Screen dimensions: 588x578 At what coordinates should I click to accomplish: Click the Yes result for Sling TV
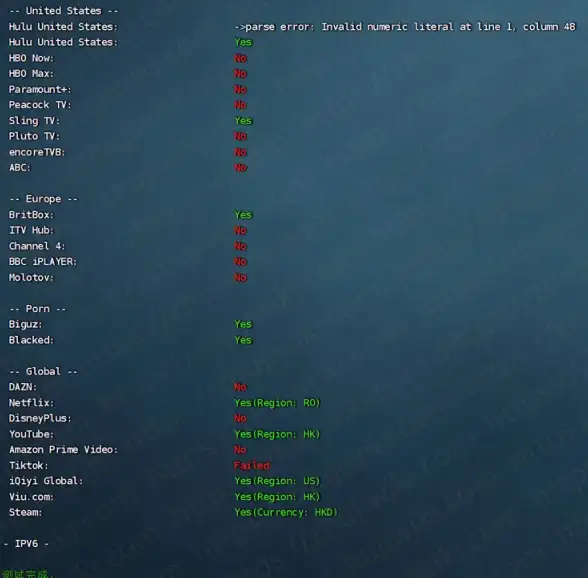243,121
